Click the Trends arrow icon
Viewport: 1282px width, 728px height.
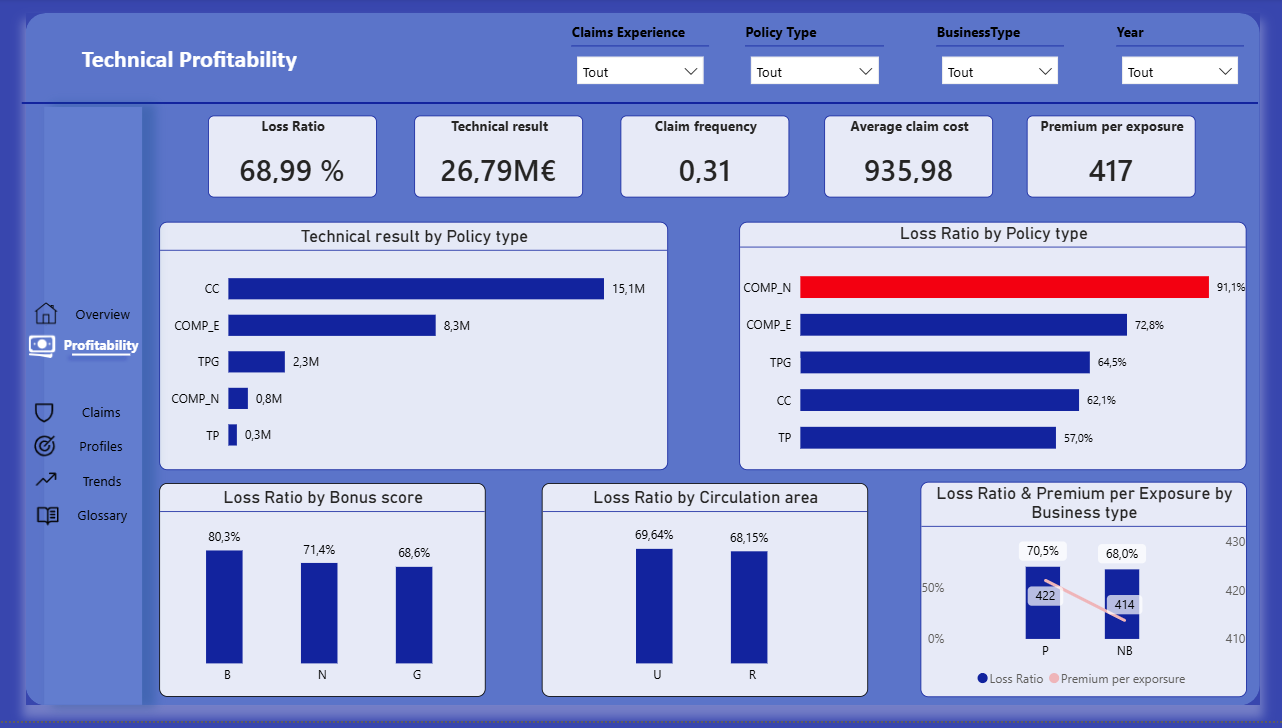pos(46,481)
